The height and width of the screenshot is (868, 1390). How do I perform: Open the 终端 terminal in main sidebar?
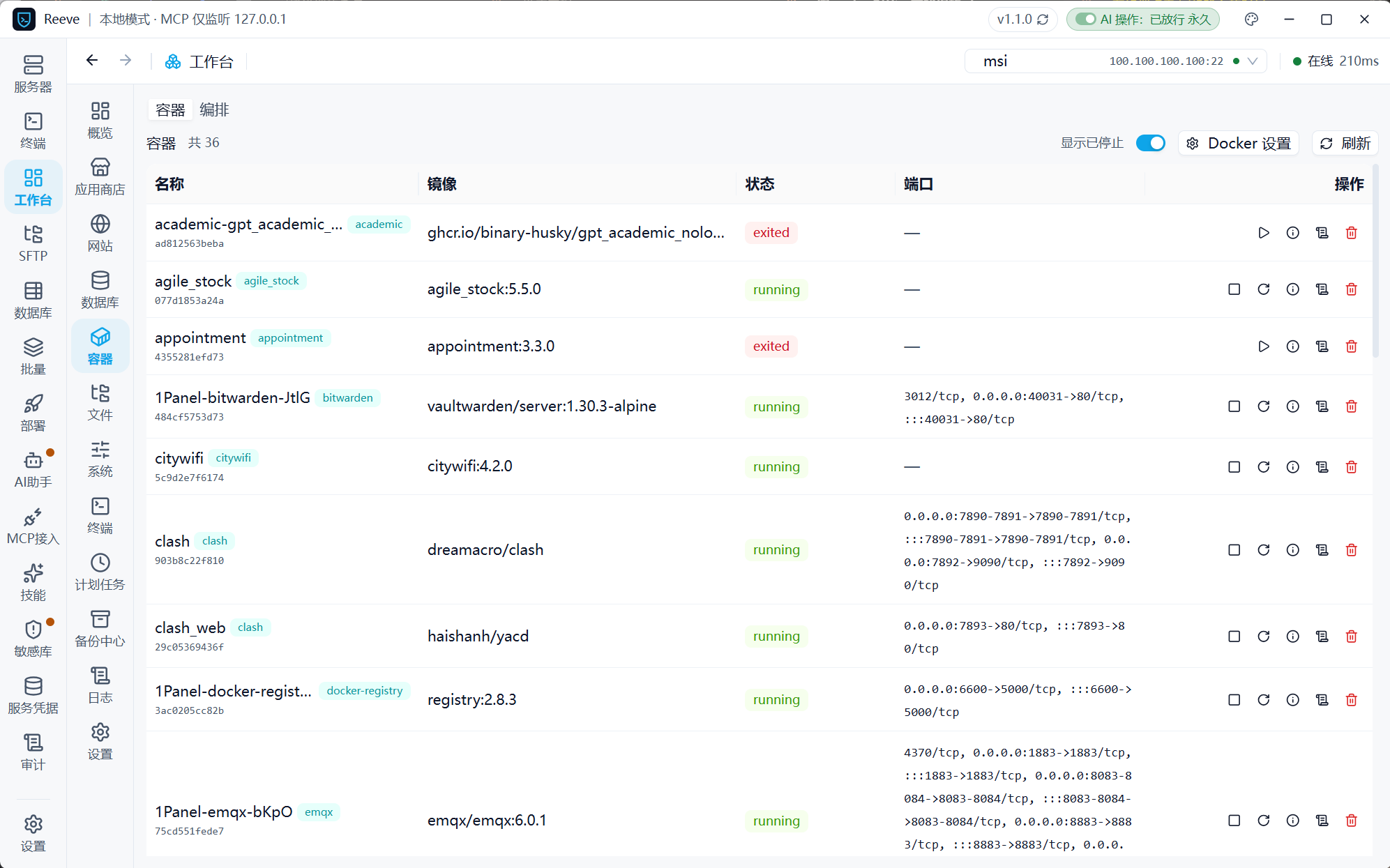tap(33, 130)
